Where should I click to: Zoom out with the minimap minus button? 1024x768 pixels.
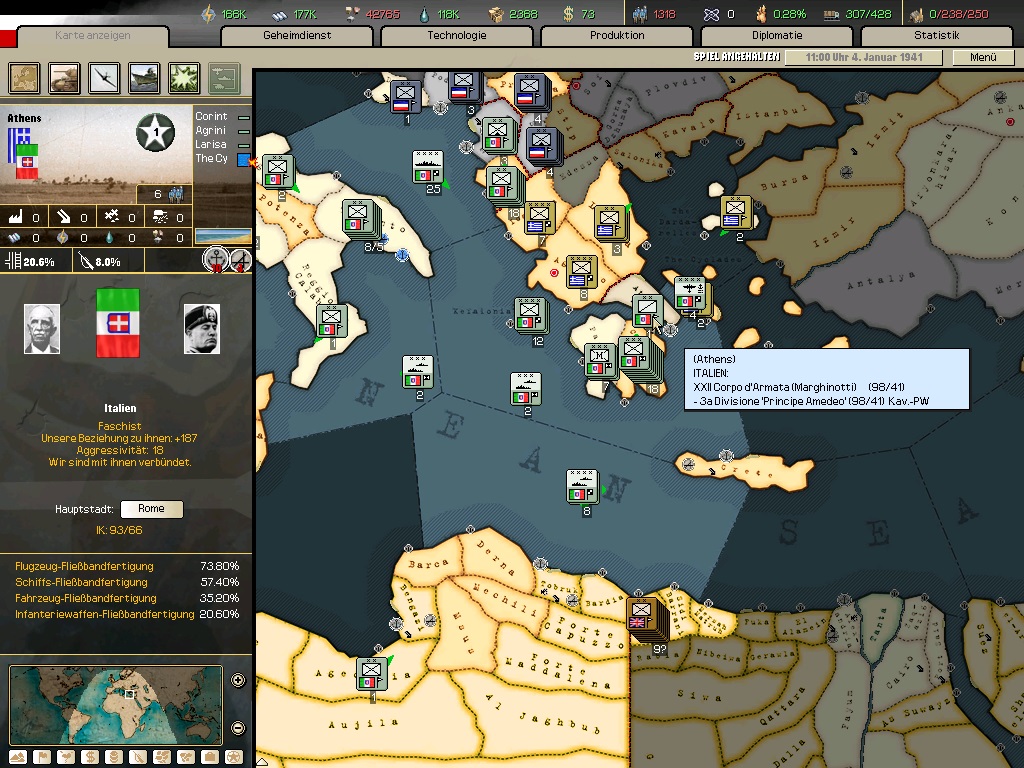point(238,728)
